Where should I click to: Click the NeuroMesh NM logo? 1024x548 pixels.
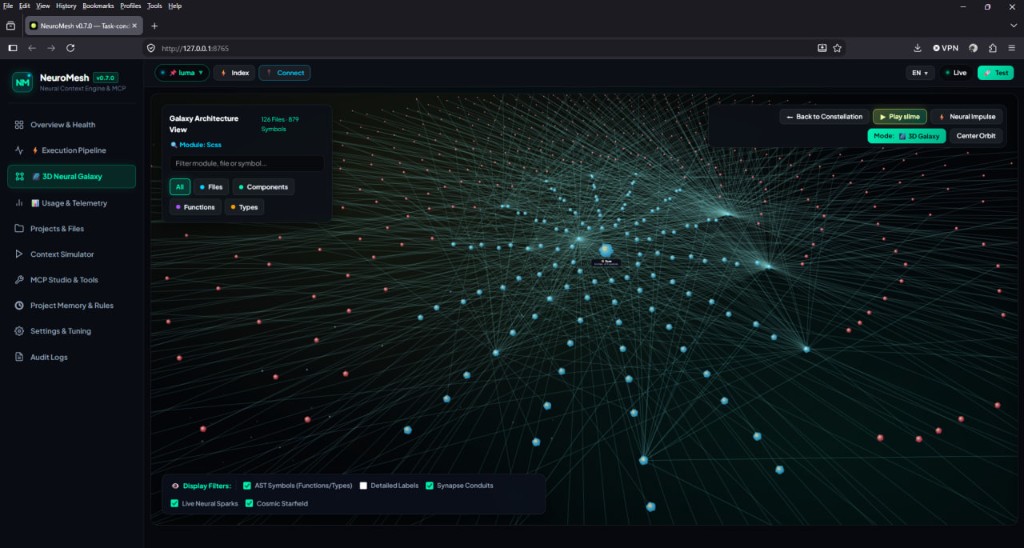click(22, 82)
